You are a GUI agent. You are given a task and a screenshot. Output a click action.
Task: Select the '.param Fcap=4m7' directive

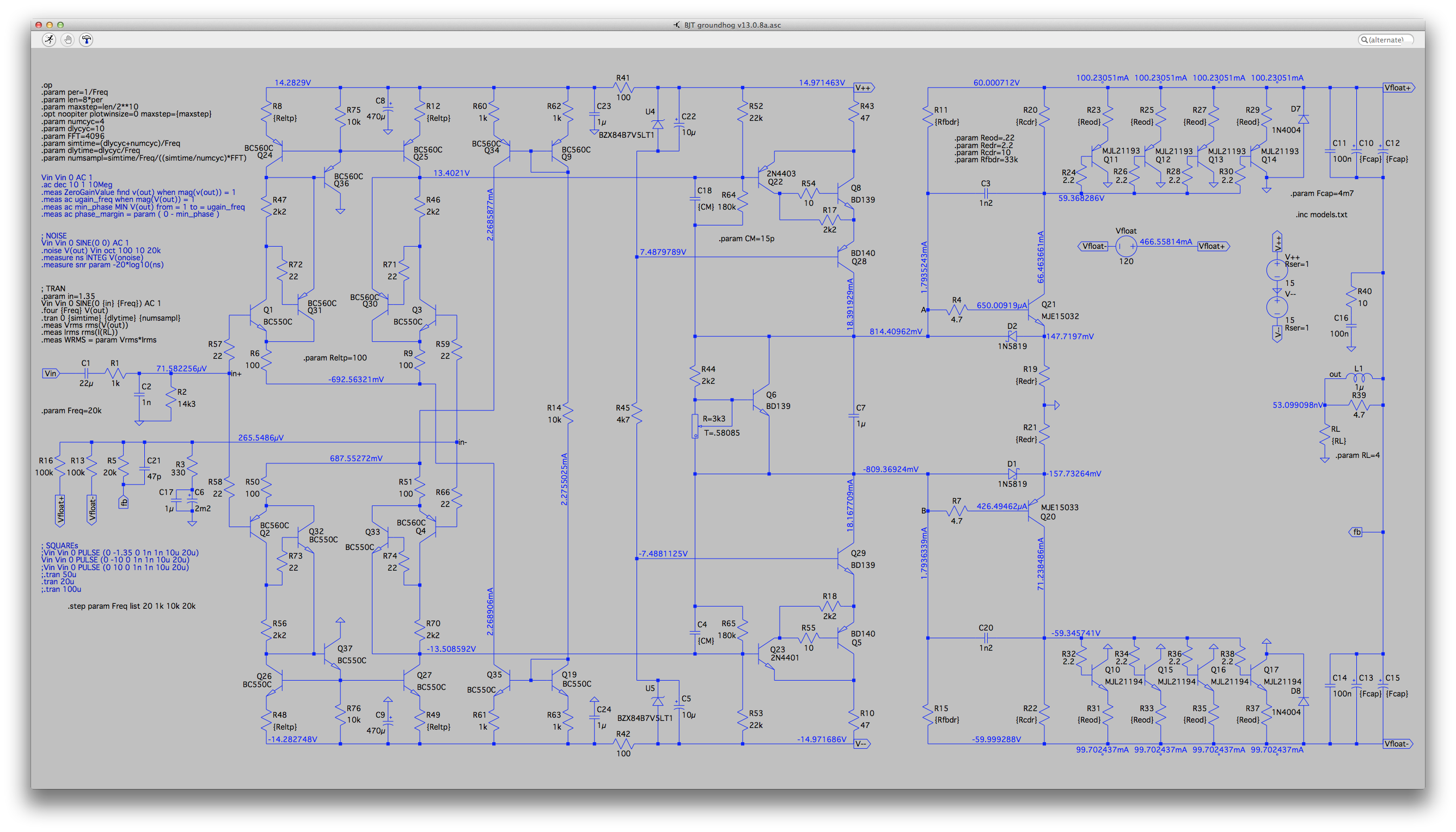pos(1322,193)
